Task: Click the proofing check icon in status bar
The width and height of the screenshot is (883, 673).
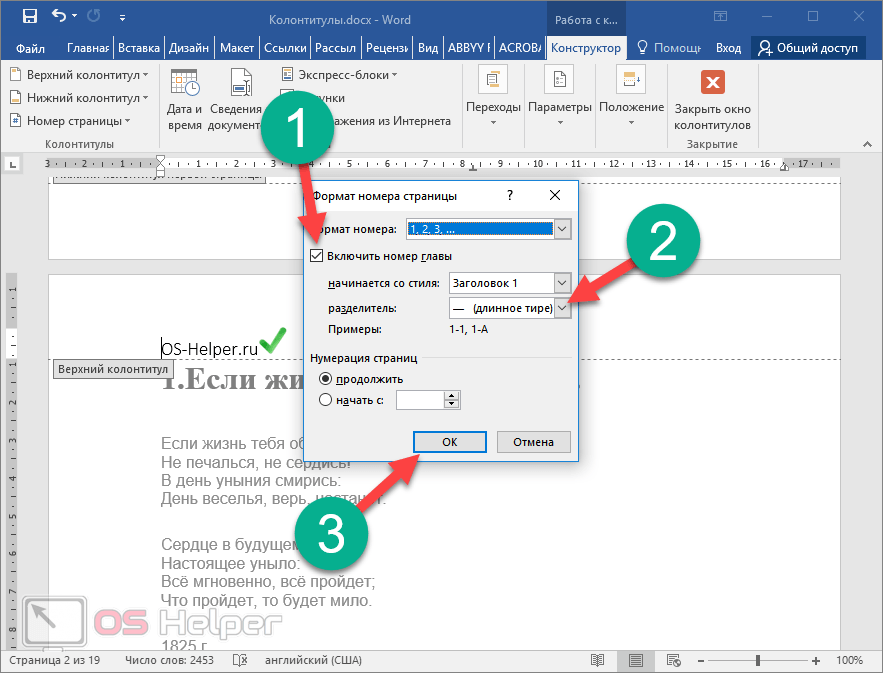Action: [240, 660]
